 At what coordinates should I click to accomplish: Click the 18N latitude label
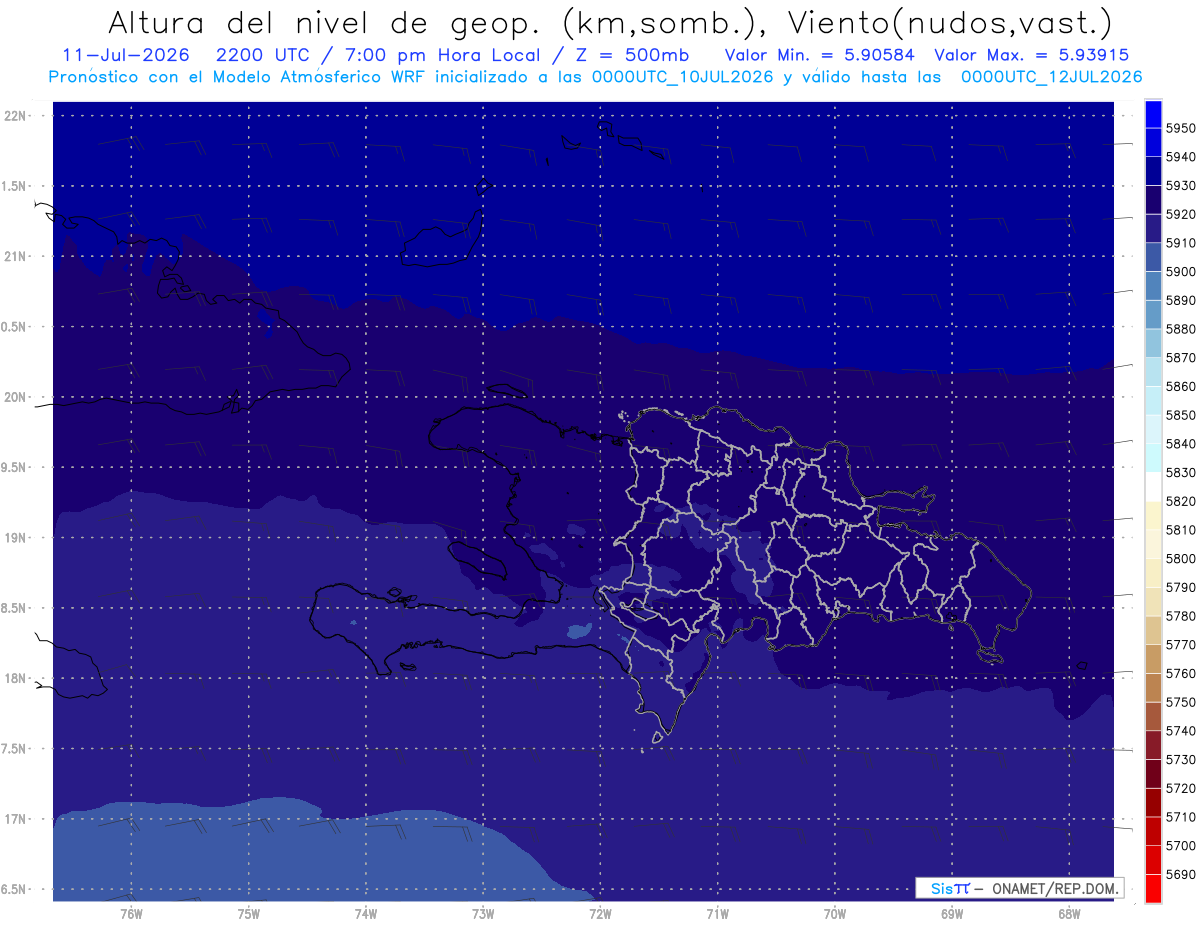click(x=15, y=678)
